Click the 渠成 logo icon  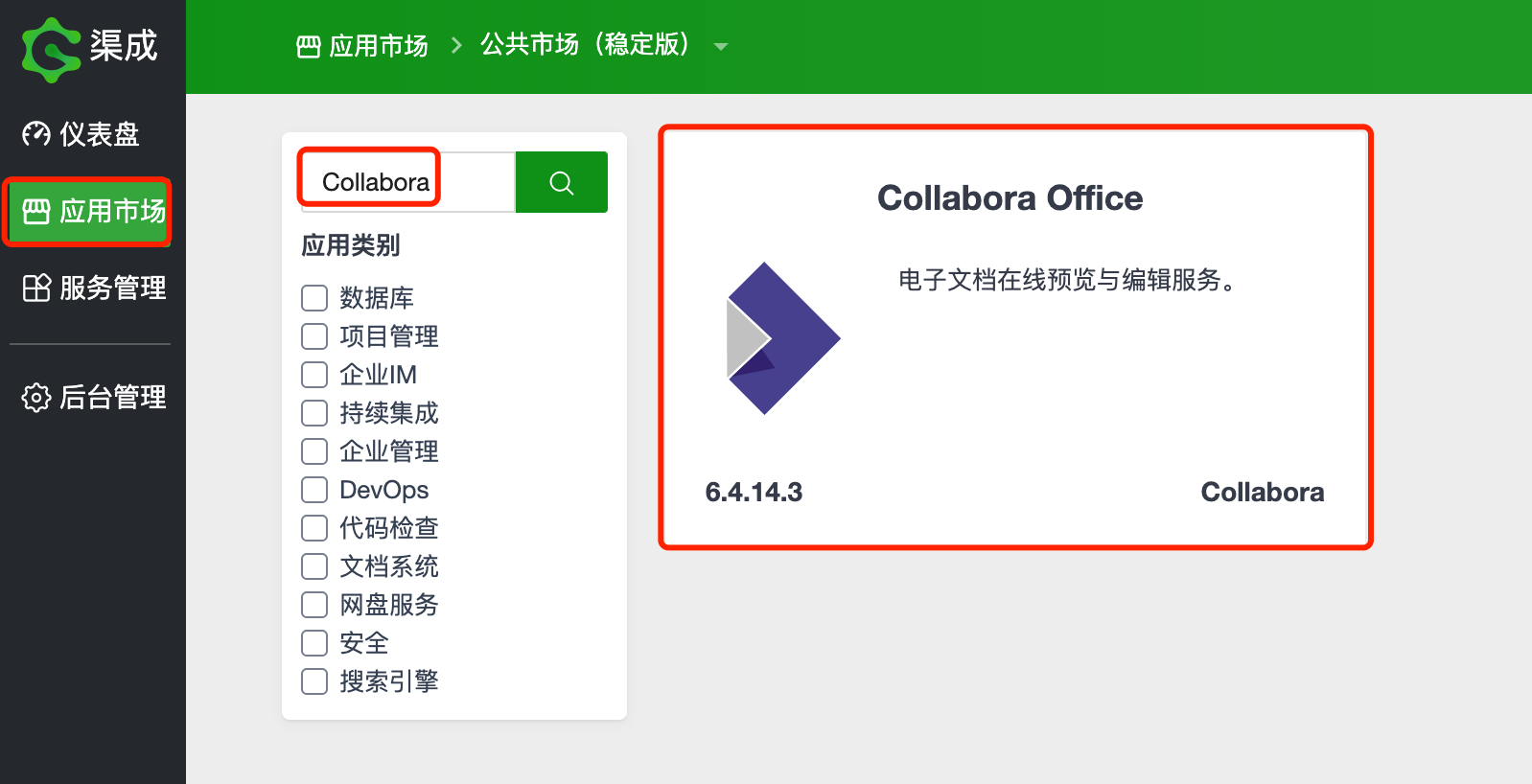[x=51, y=48]
